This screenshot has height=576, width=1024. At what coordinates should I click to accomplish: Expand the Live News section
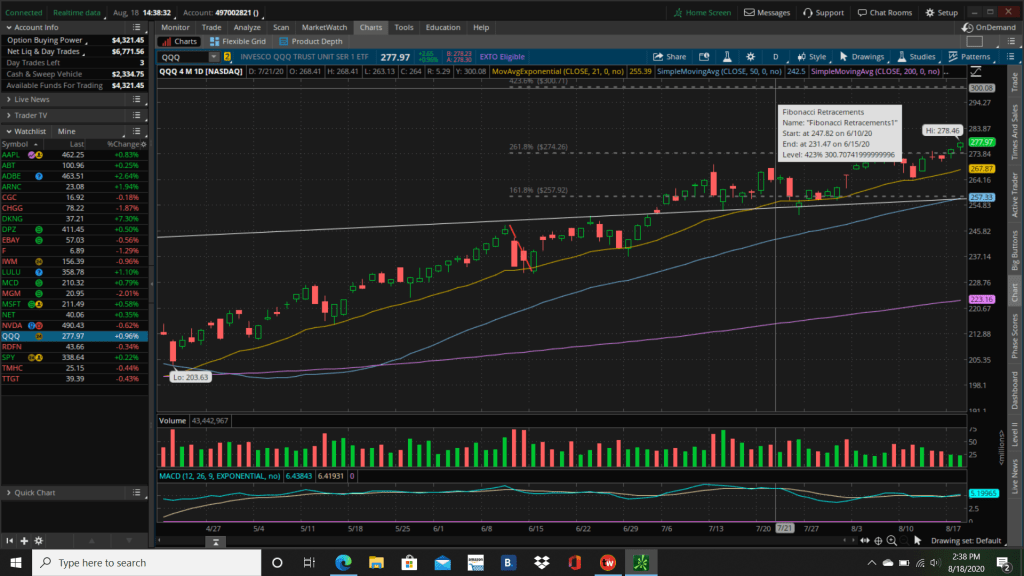point(30,100)
